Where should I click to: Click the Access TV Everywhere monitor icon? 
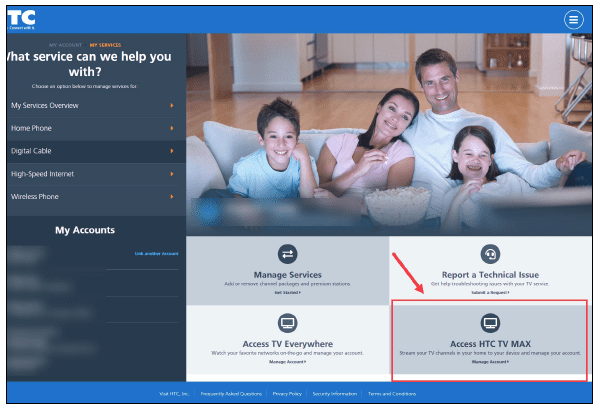[x=287, y=323]
